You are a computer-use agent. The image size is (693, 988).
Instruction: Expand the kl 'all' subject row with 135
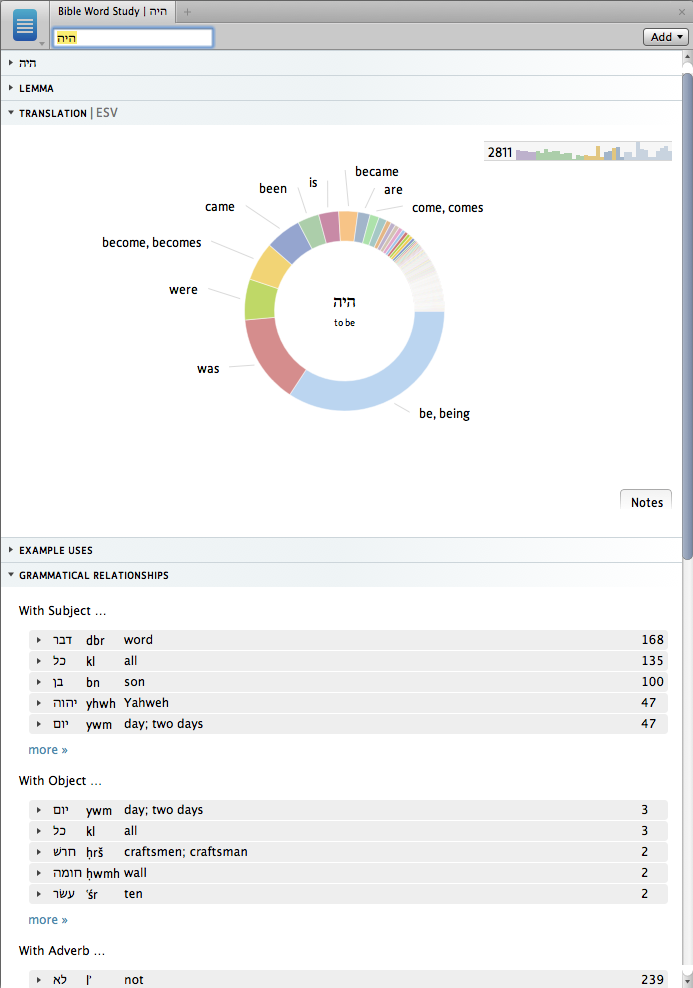pos(39,661)
